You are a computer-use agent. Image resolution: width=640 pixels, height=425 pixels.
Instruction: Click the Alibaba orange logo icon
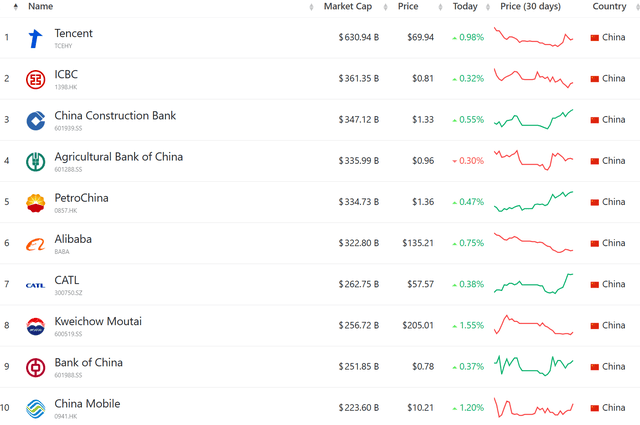point(36,244)
